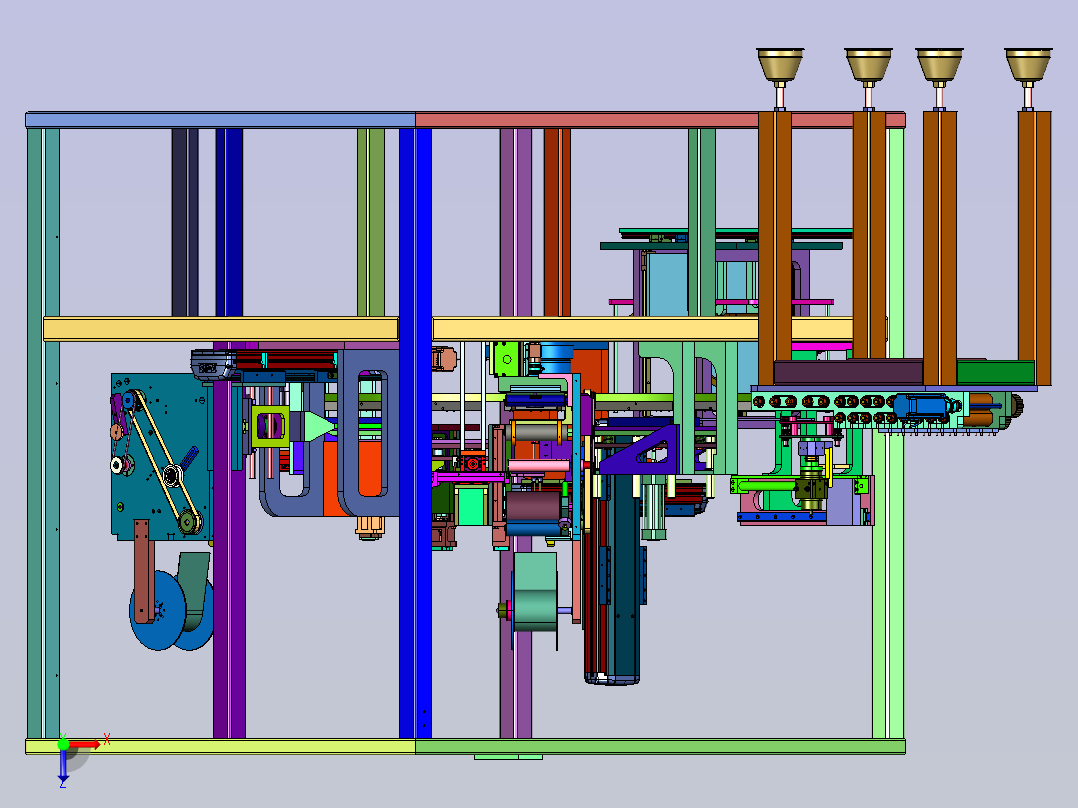Select the yellow-green bottom frame beam

point(220,746)
